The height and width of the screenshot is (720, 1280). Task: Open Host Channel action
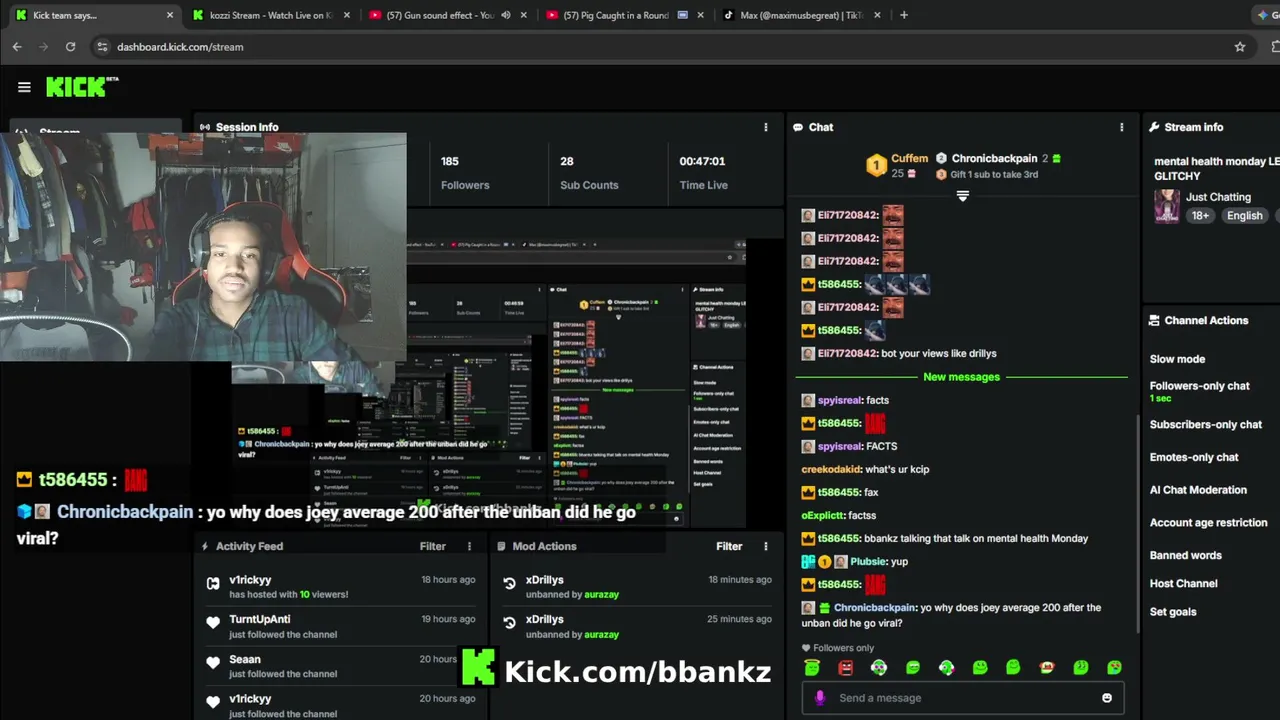click(1183, 583)
